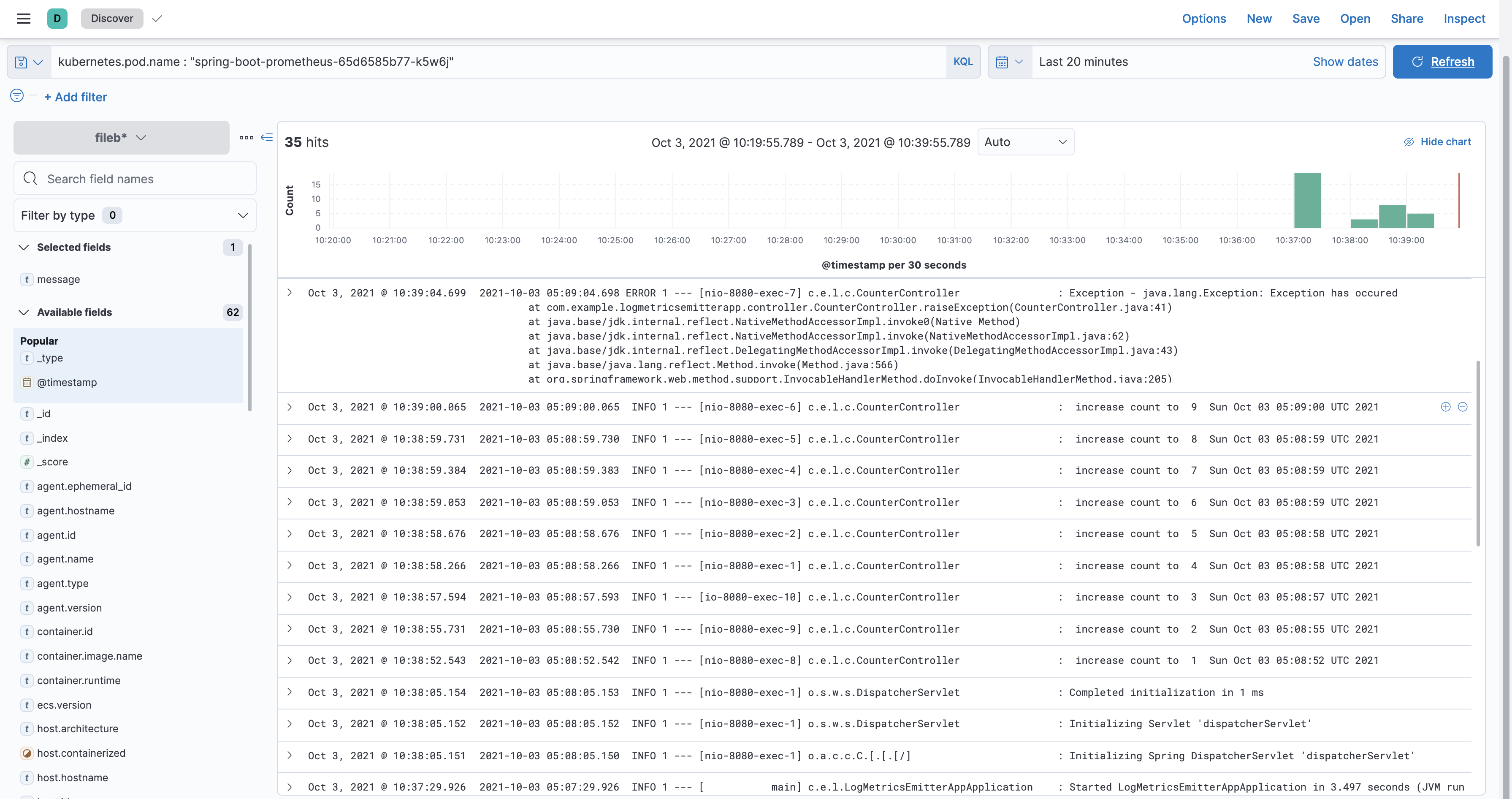Viewport: 1512px width, 799px height.
Task: Collapse the fields sidebar with the arrow icon
Action: [267, 137]
